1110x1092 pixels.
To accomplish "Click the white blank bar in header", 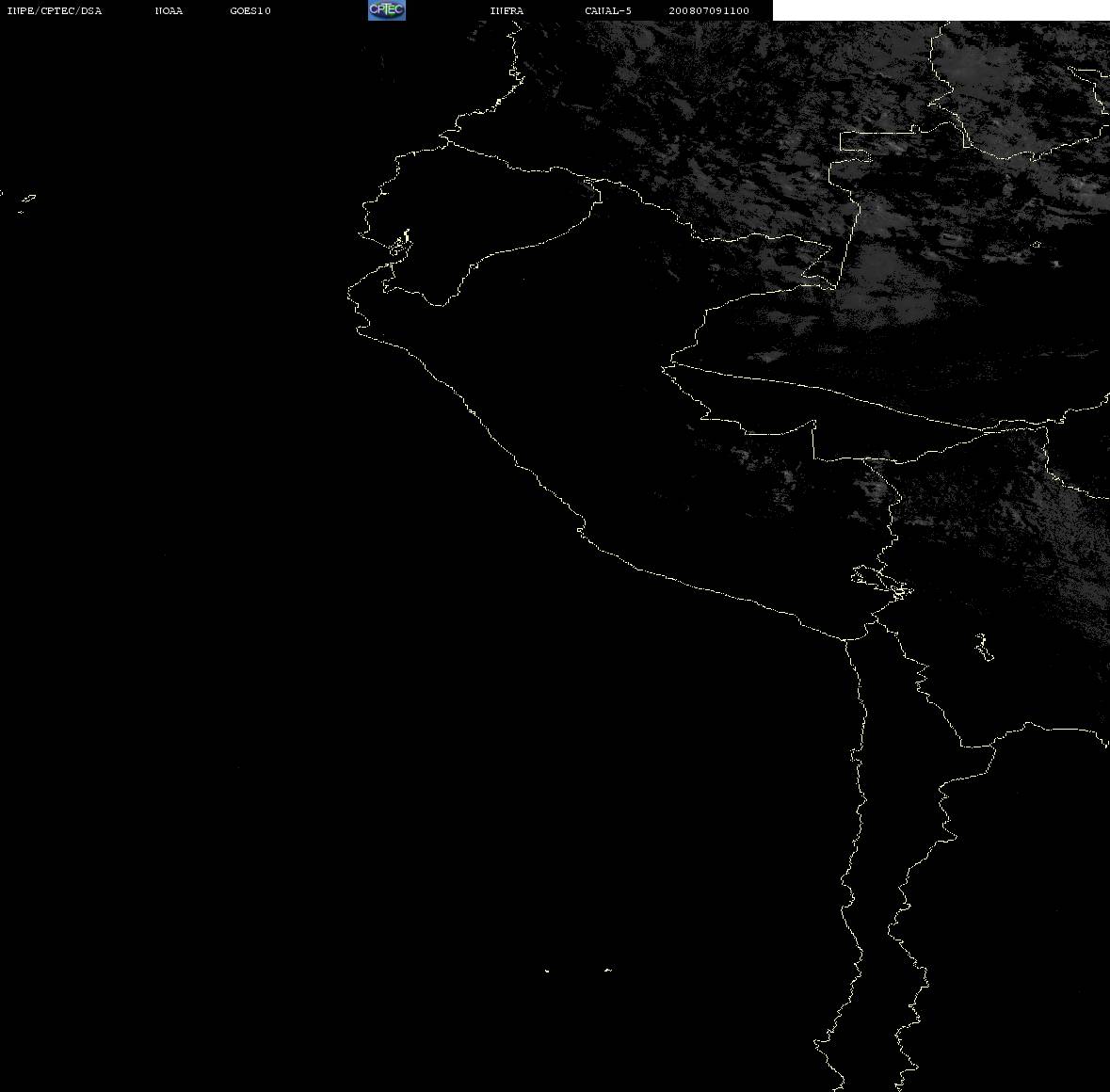I will coord(941,10).
